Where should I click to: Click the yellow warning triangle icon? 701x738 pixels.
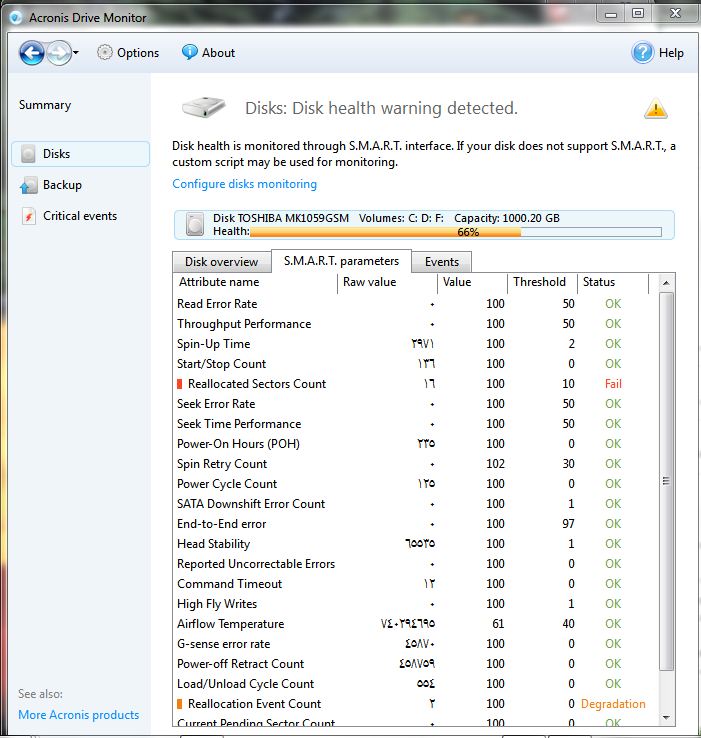pyautogui.click(x=655, y=109)
